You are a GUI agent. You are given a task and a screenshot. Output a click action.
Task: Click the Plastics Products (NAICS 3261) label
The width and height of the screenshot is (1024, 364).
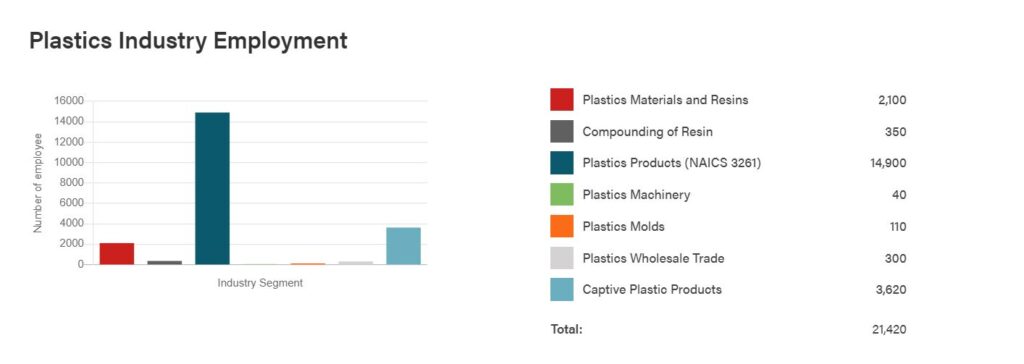pos(671,163)
